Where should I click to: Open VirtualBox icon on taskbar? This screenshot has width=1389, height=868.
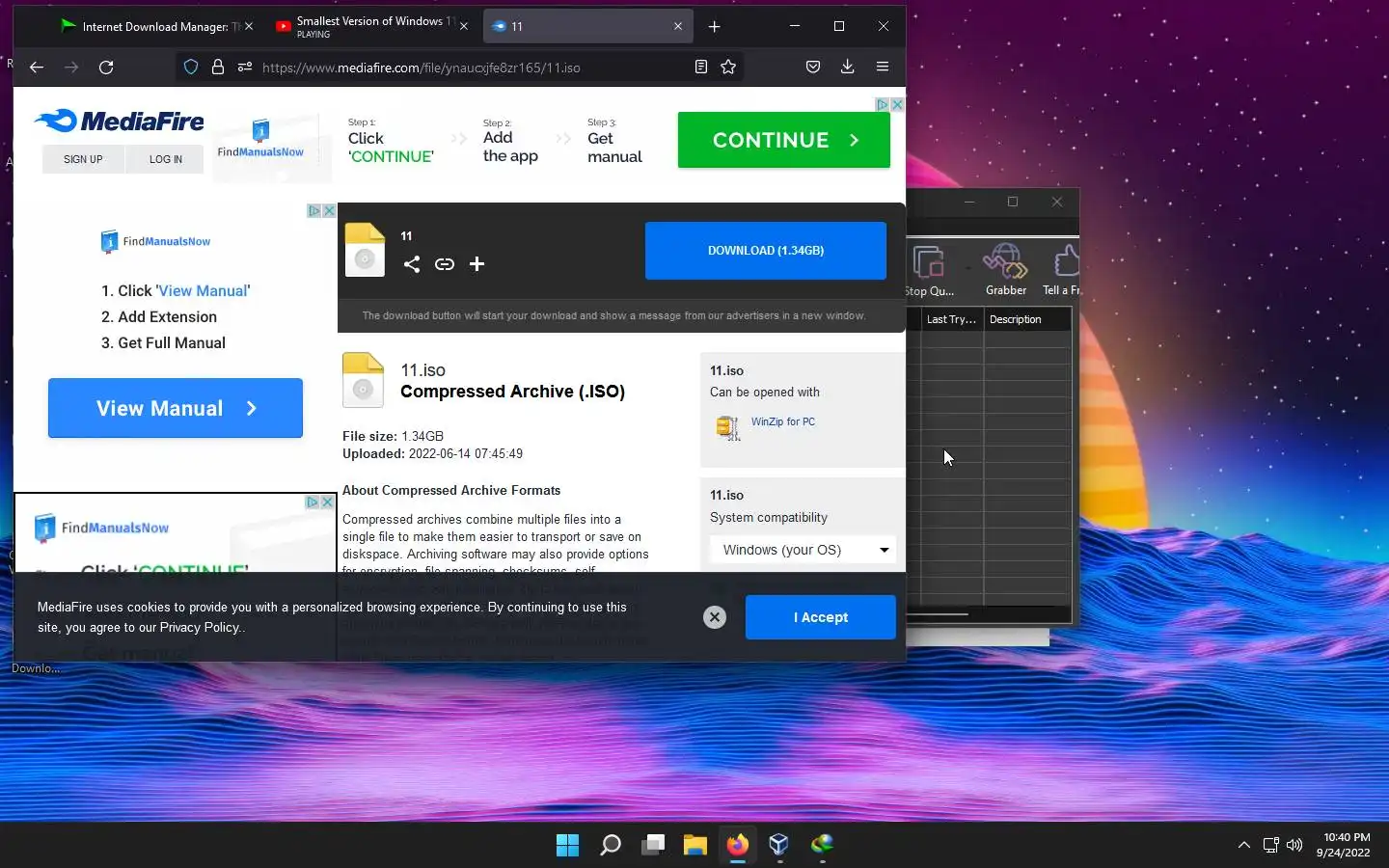pos(779,846)
